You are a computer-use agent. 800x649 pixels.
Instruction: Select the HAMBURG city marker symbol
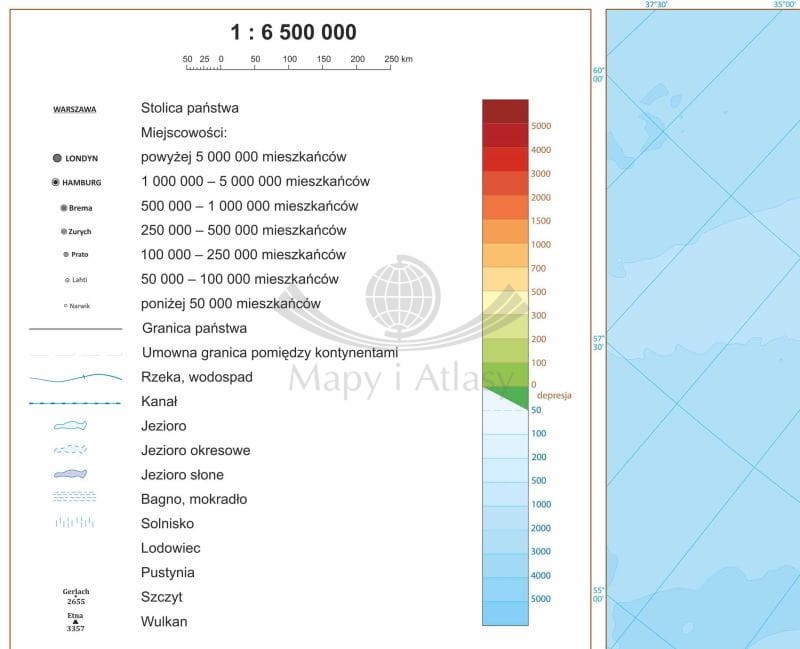pos(56,183)
